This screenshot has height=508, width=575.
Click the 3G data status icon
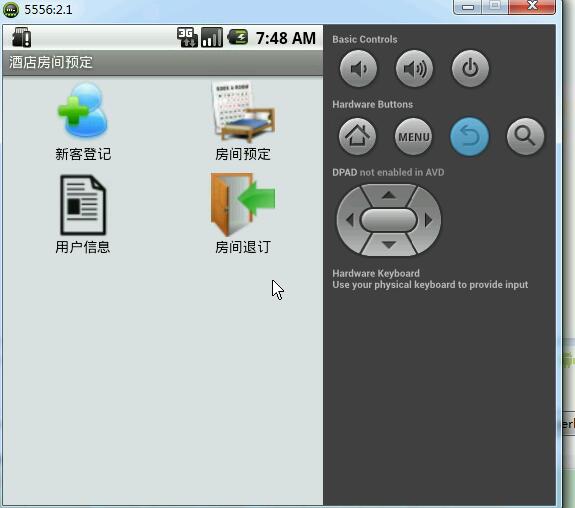pos(187,37)
